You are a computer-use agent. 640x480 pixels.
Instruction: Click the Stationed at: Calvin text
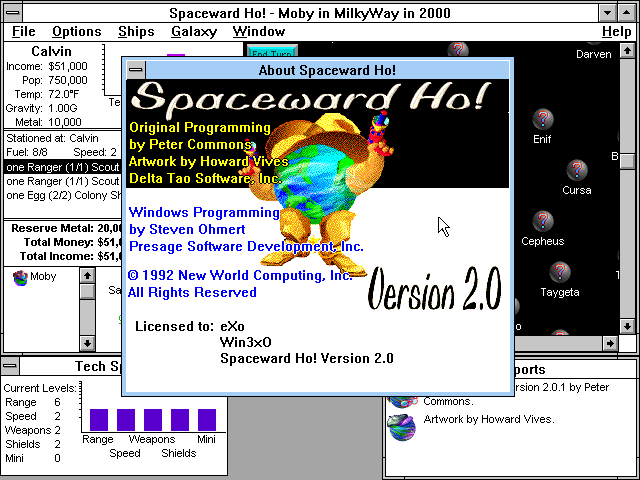click(x=52, y=138)
